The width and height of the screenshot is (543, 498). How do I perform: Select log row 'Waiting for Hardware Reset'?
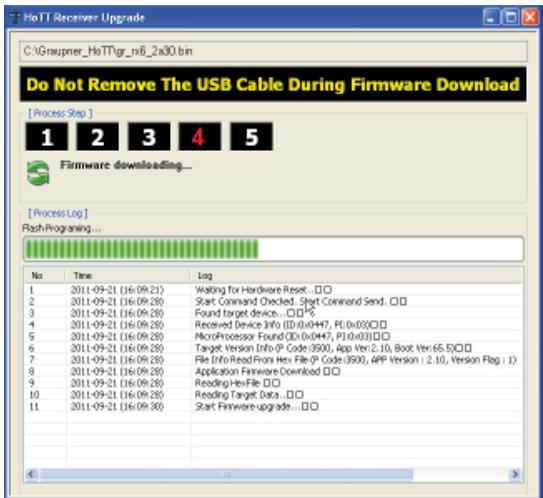(274, 290)
